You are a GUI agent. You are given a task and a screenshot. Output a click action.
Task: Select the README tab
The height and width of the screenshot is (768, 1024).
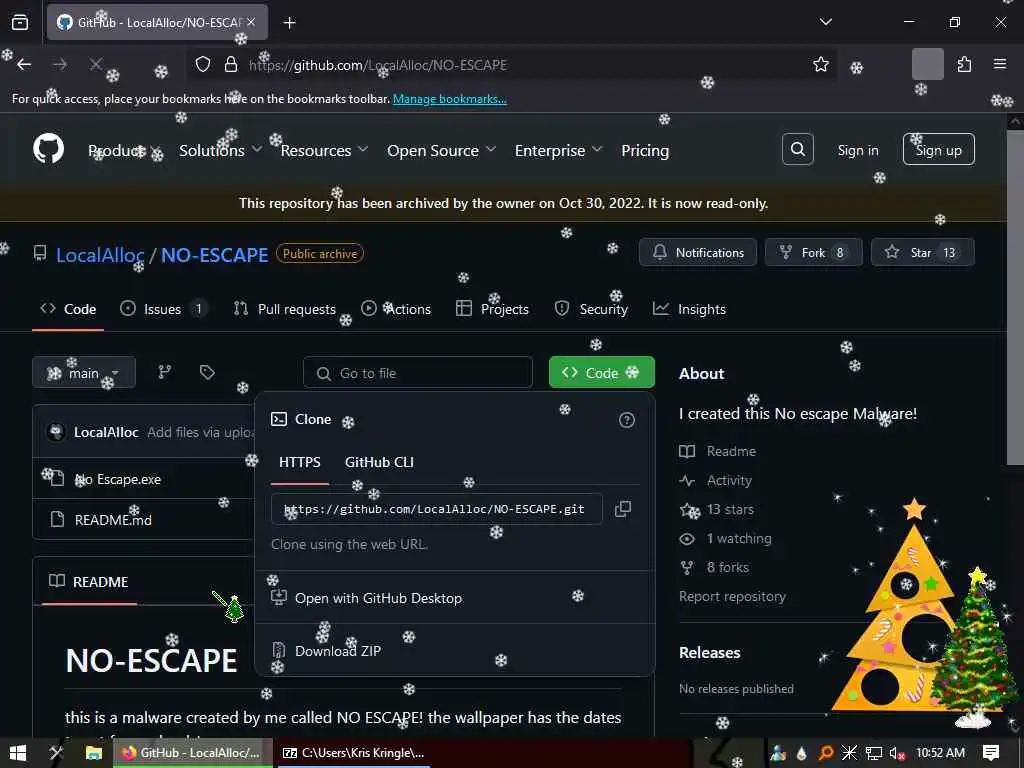(89, 581)
